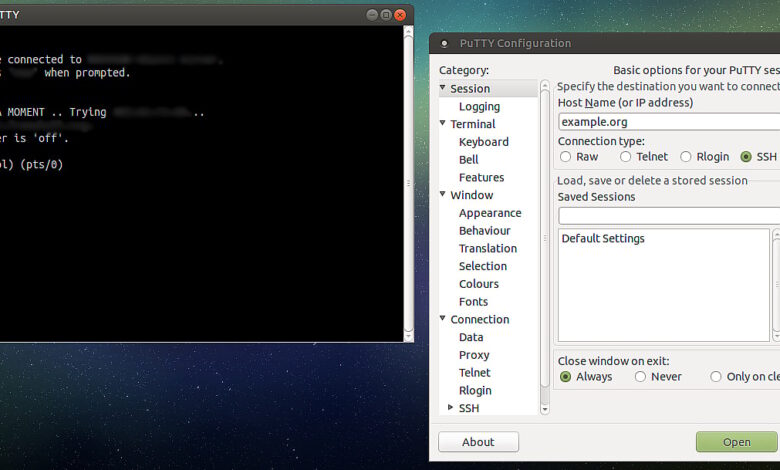This screenshot has height=470, width=780.
Task: Select Telnet connection type
Action: 625,157
